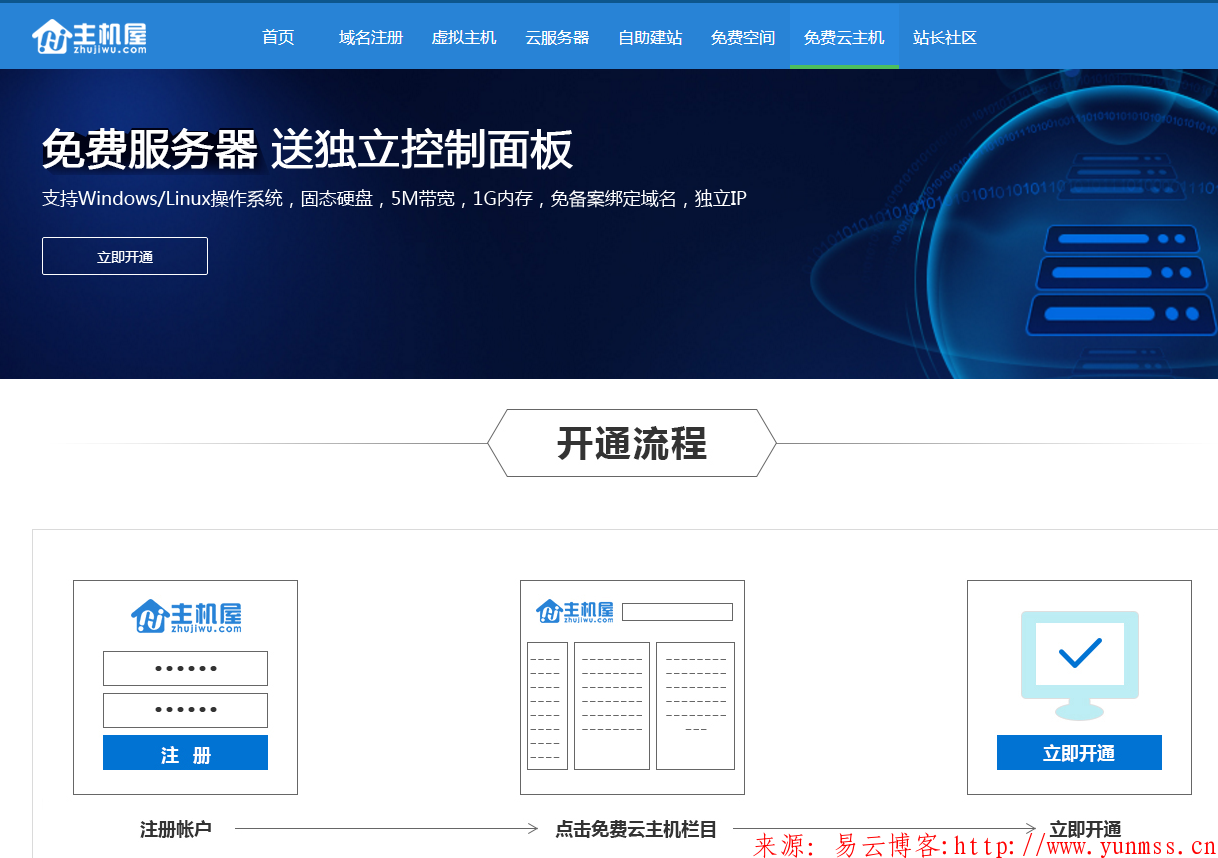Click the 主机屋 logo in header
Image resolution: width=1218 pixels, height=858 pixels.
(90, 36)
